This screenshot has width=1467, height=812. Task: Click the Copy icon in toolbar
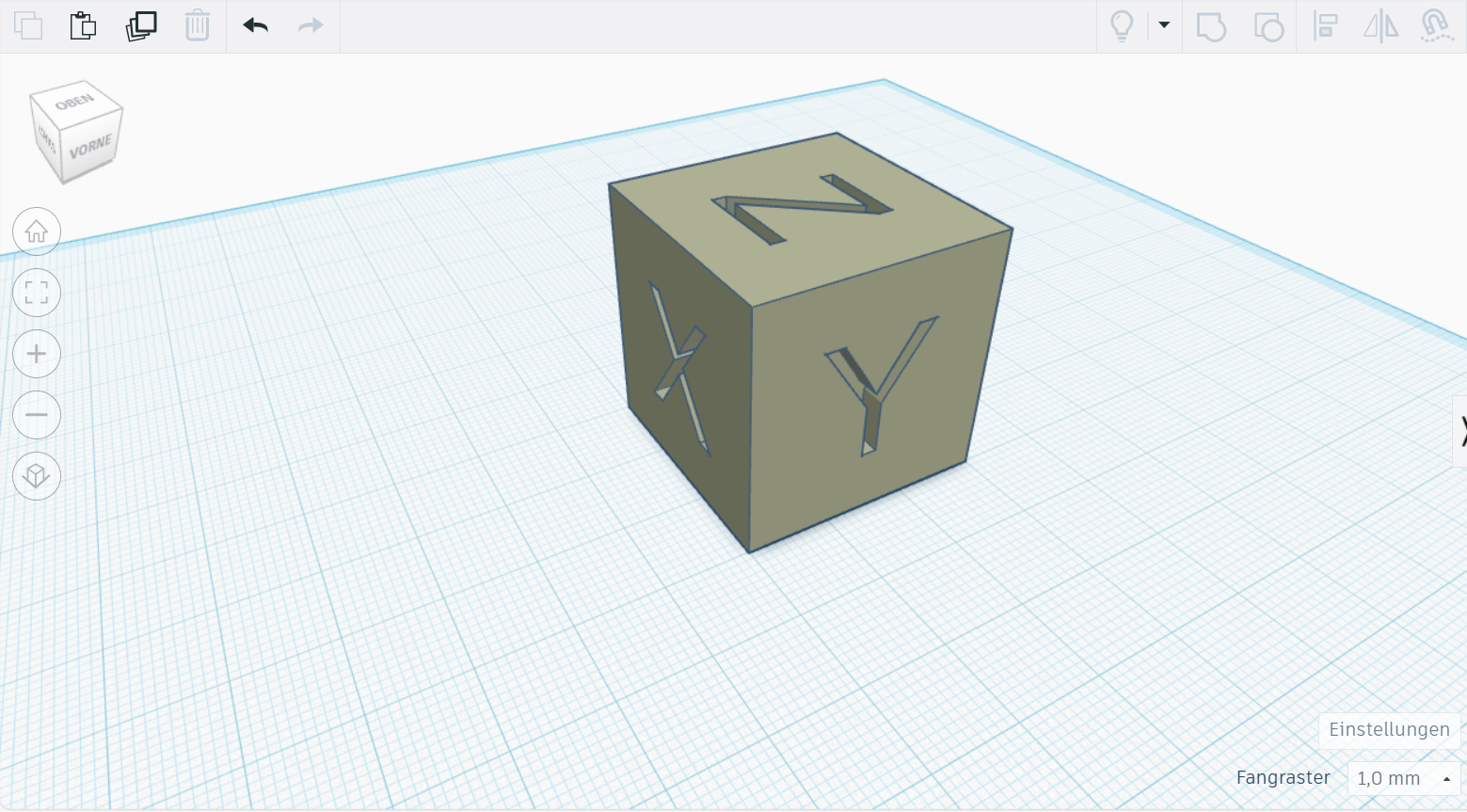click(28, 25)
